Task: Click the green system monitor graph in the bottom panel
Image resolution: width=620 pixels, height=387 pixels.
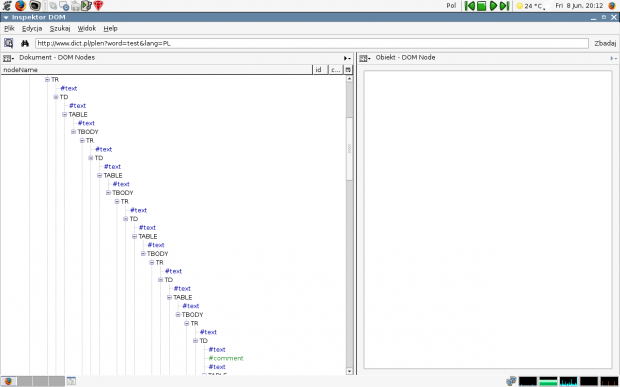Action: pyautogui.click(x=548, y=381)
